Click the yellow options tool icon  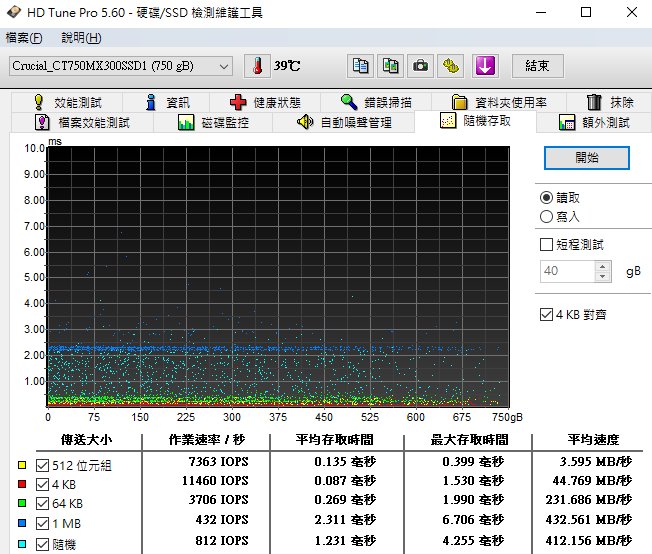coord(452,66)
